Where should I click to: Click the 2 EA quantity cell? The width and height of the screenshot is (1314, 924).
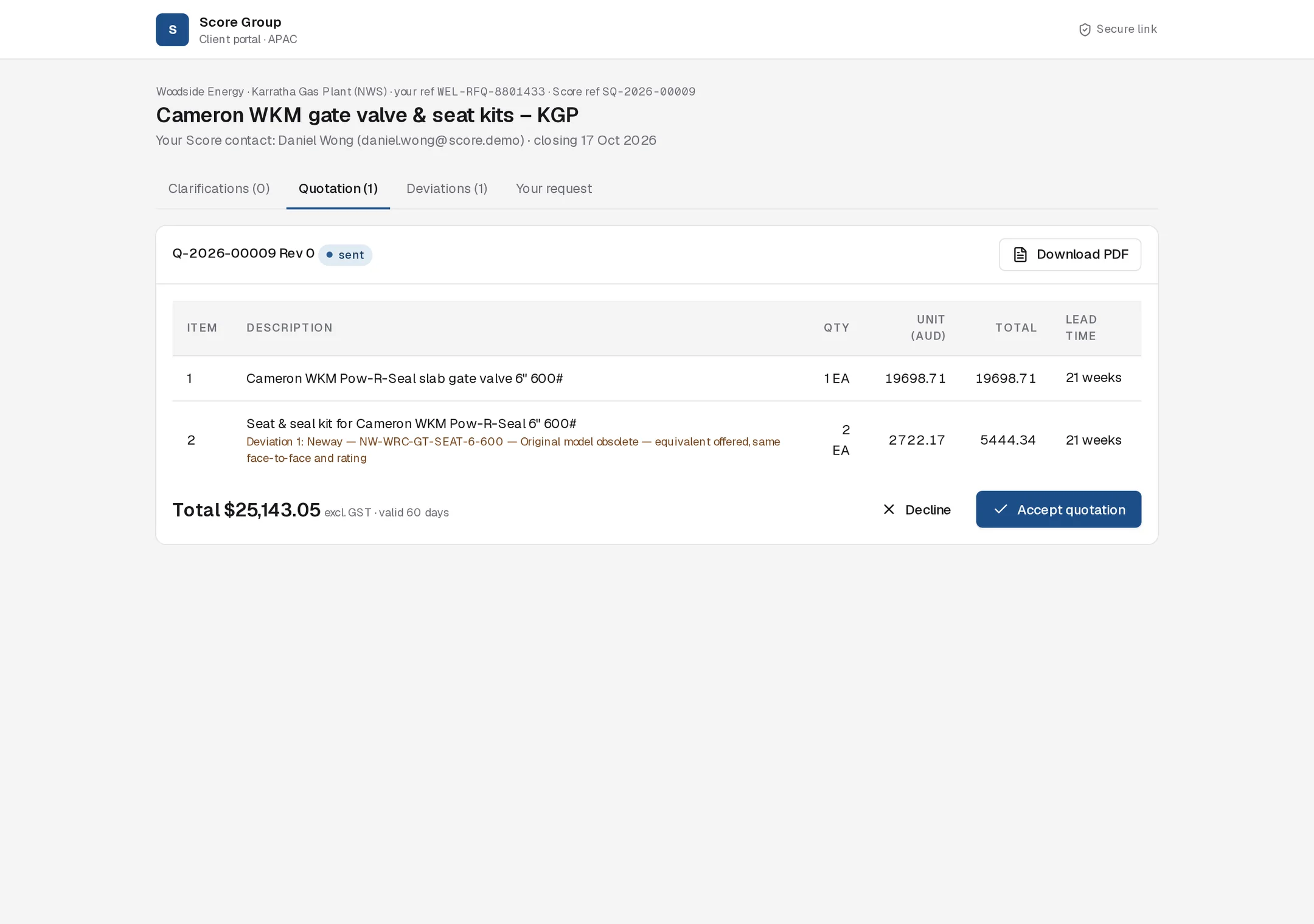coord(841,440)
